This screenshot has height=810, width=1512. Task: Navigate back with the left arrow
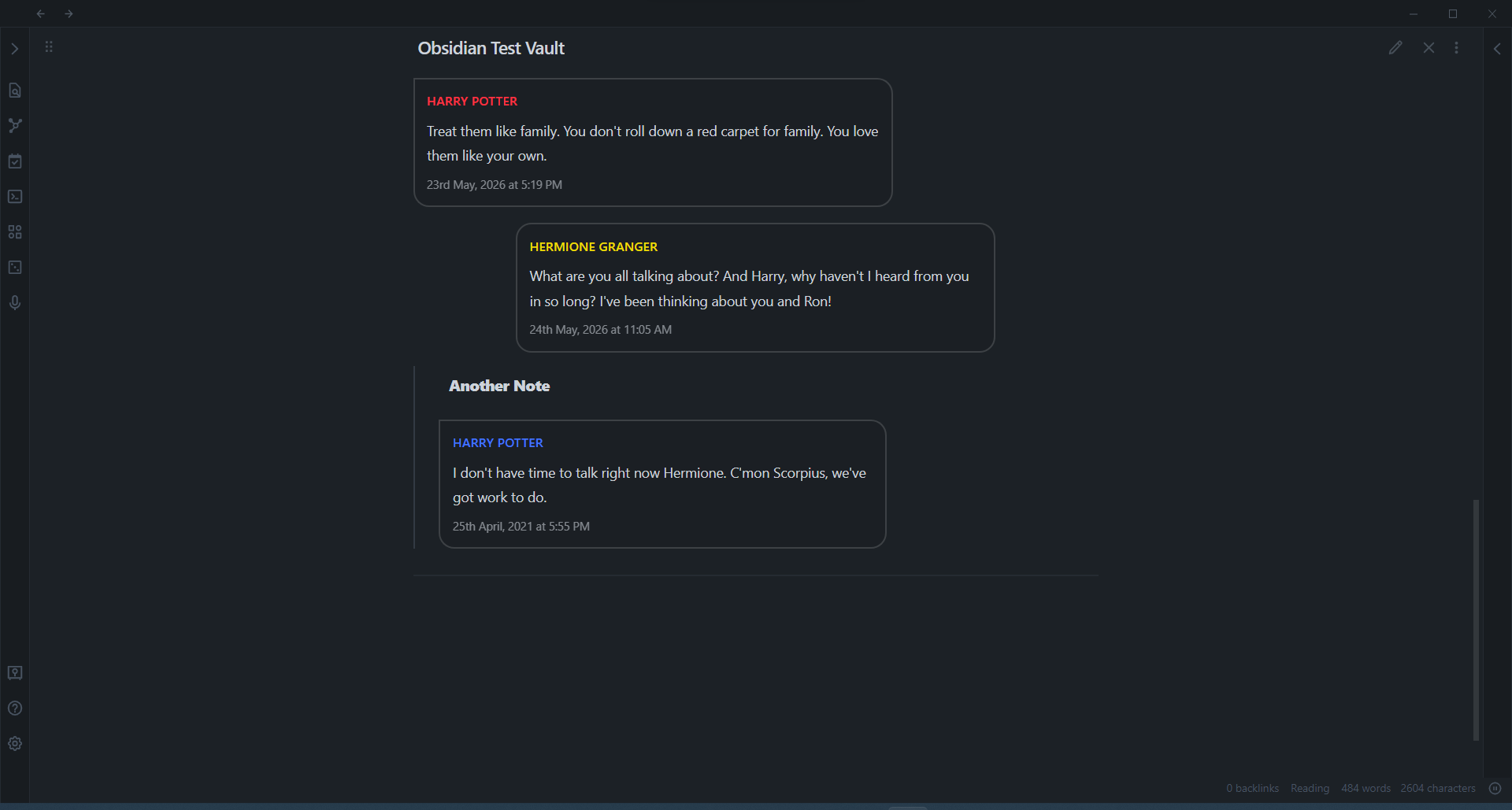click(40, 13)
